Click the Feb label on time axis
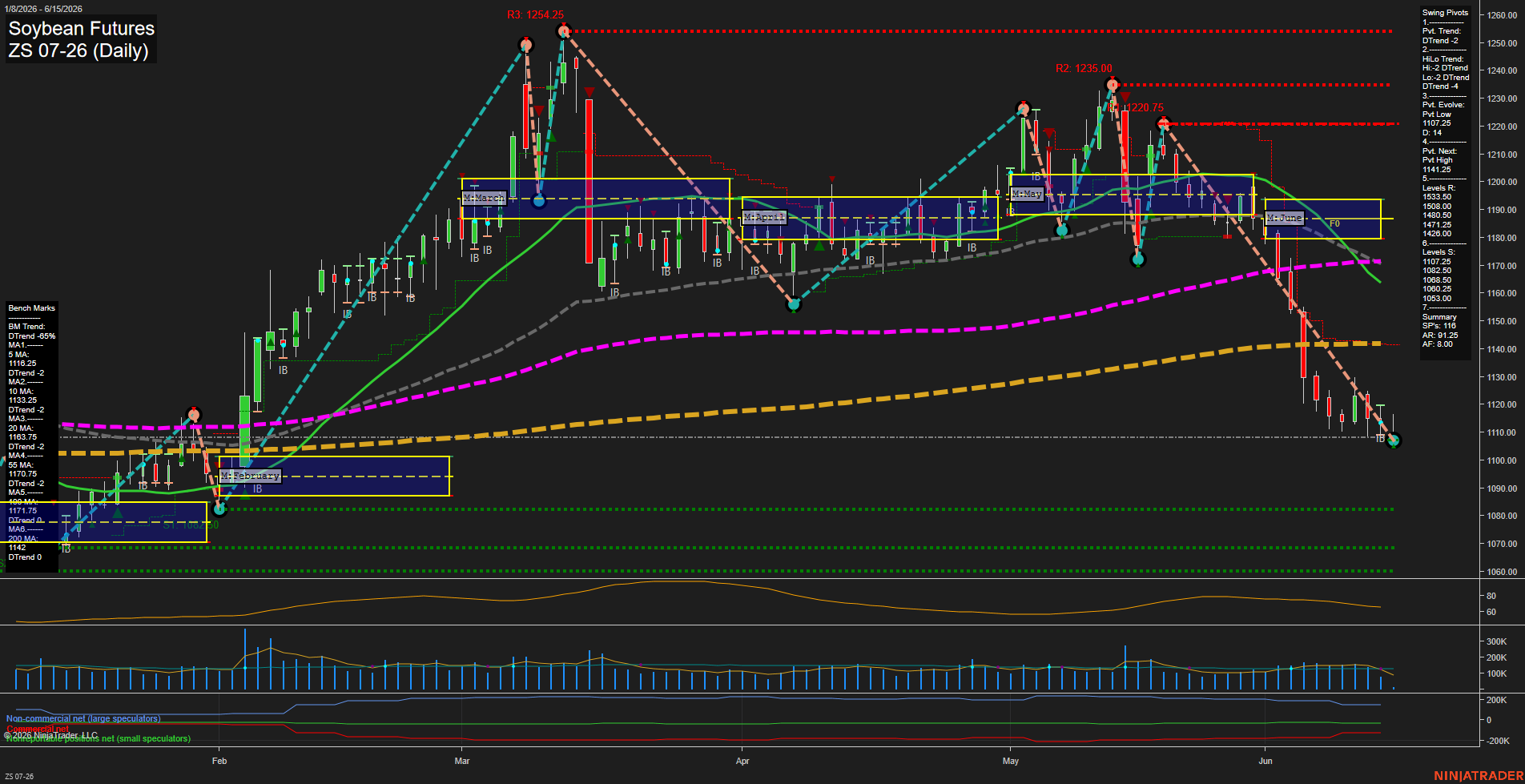1525x784 pixels. [219, 761]
